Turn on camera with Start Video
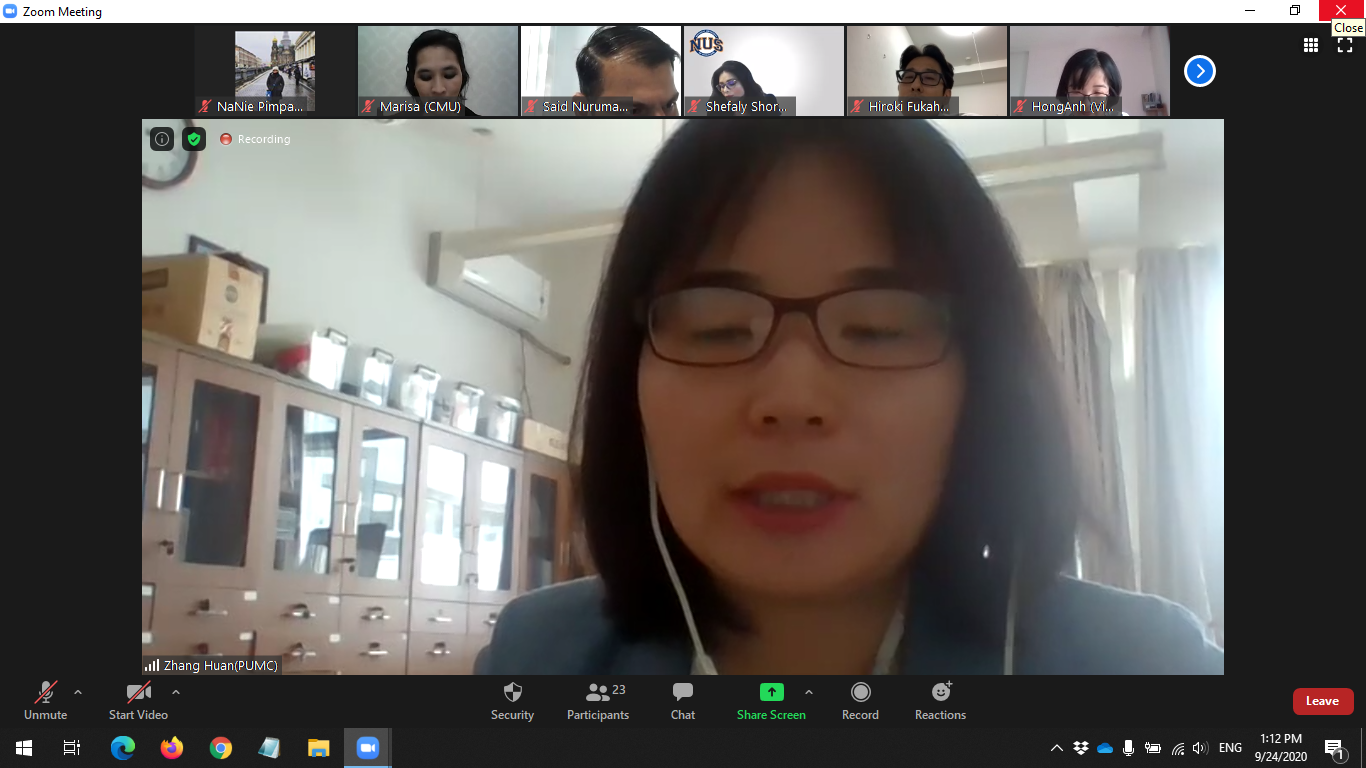Viewport: 1366px width, 768px height. (138, 700)
